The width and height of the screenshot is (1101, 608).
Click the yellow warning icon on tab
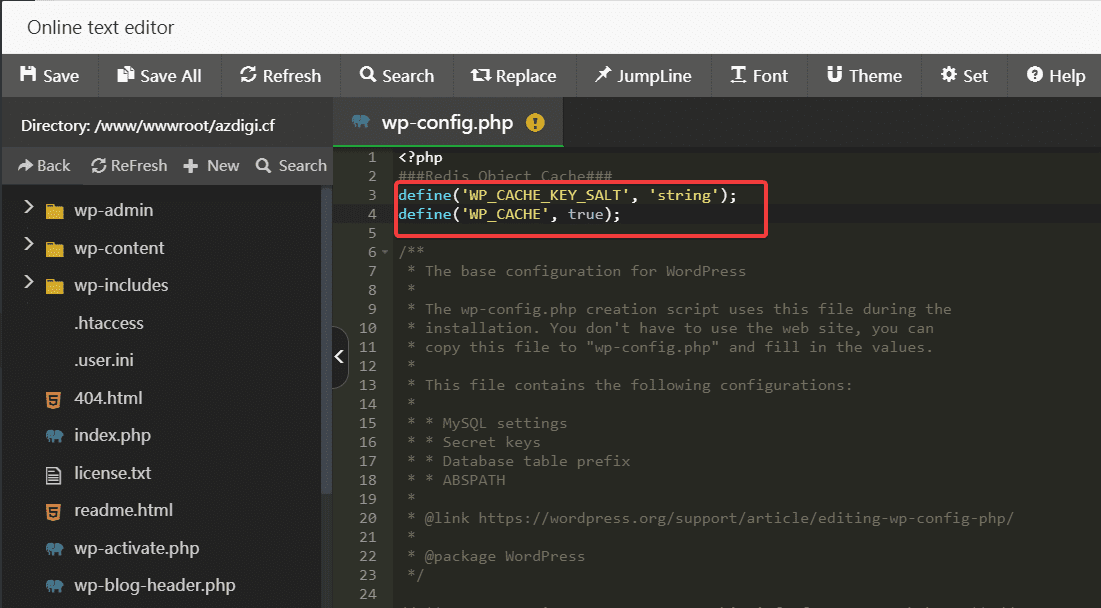536,123
